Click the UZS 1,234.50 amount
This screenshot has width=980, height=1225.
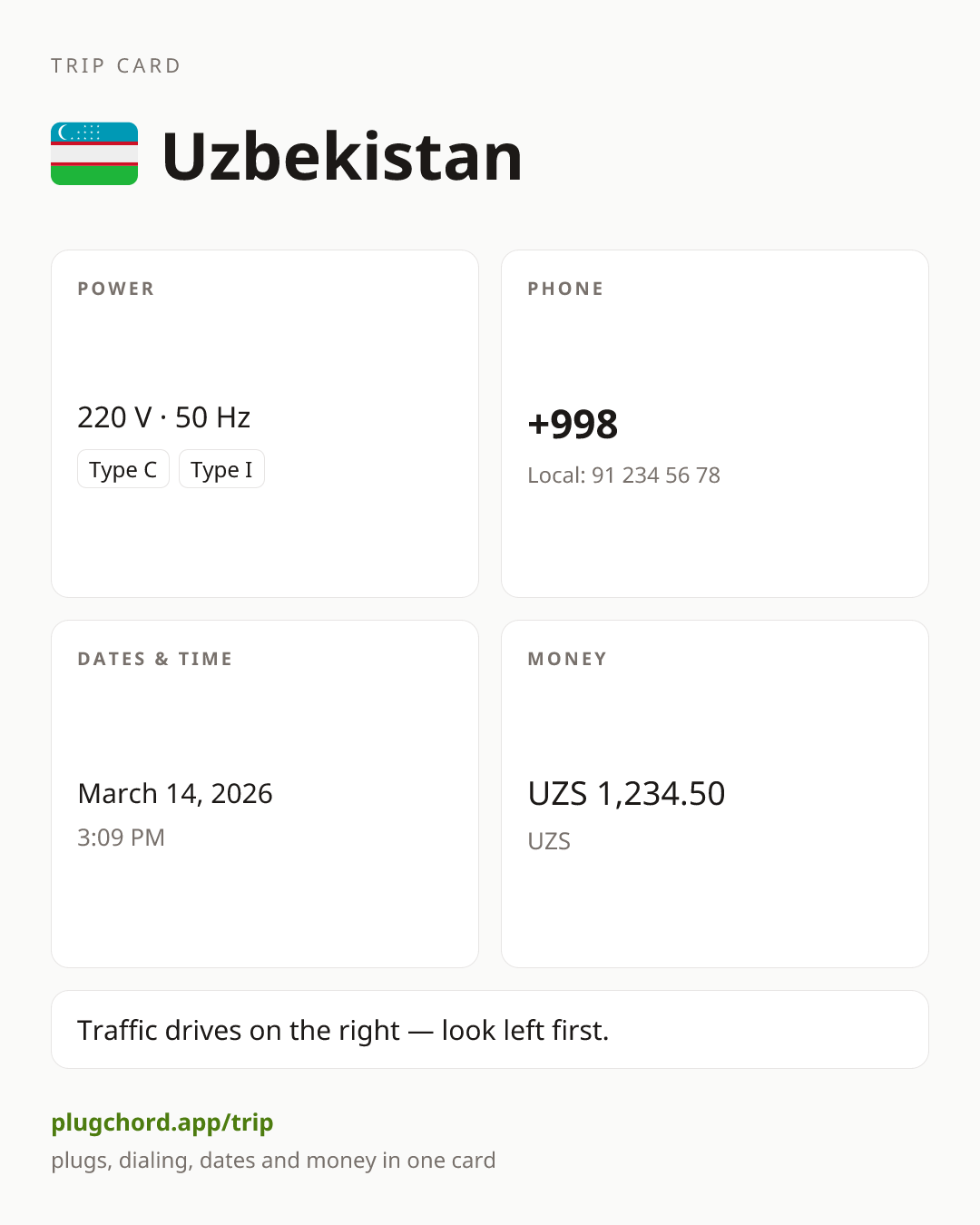(x=626, y=793)
